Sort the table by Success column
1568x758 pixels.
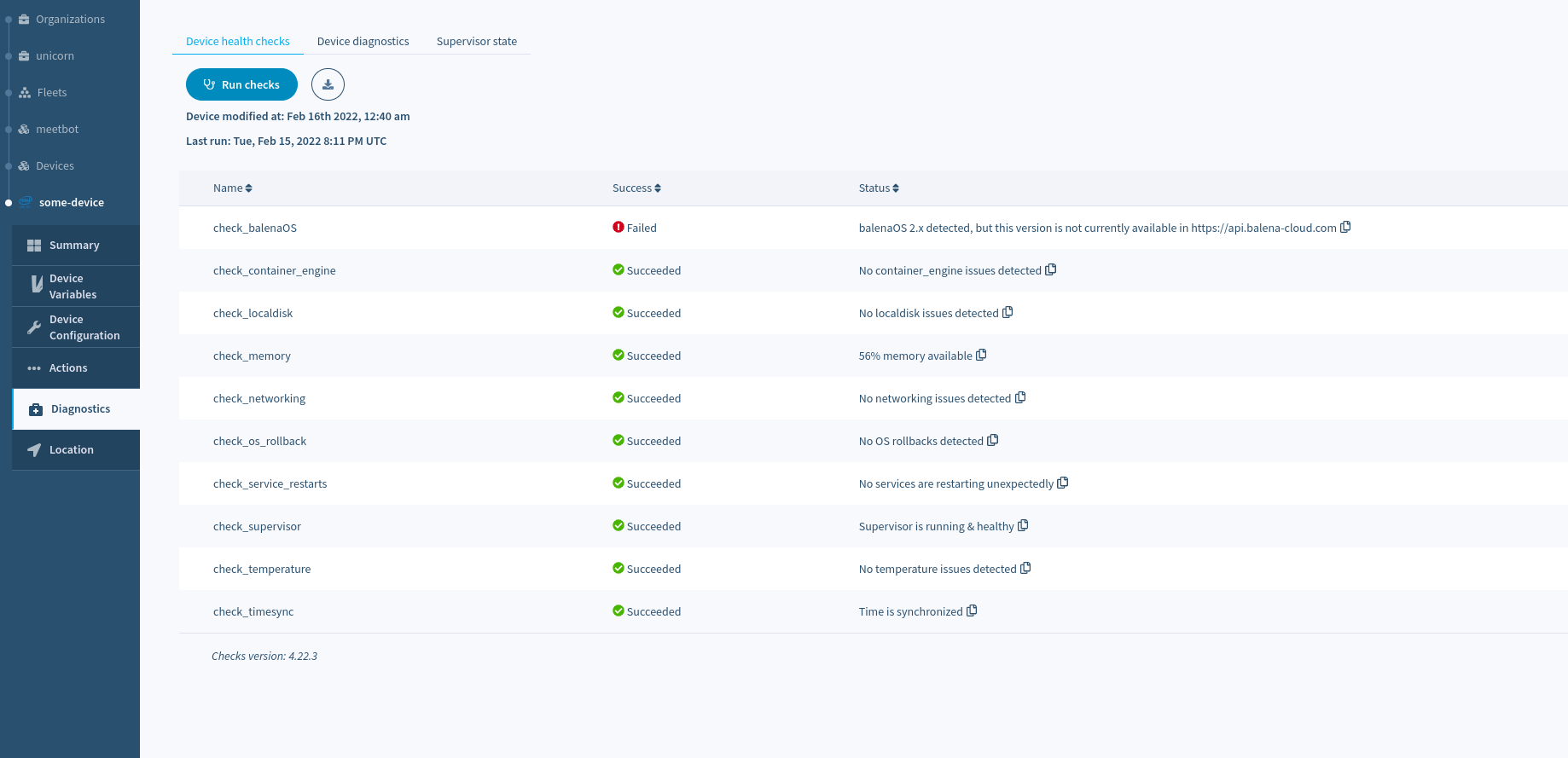pos(636,188)
